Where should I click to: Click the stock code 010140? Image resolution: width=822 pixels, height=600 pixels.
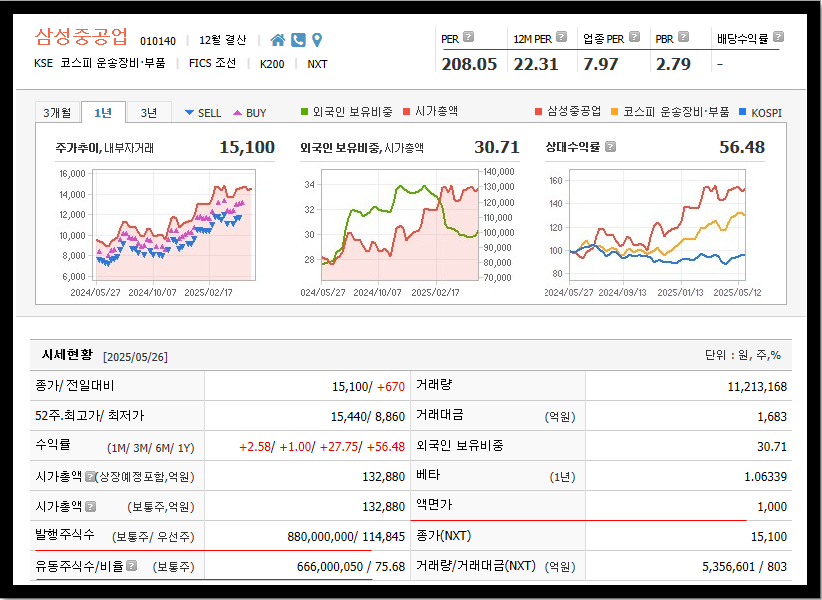coord(158,41)
